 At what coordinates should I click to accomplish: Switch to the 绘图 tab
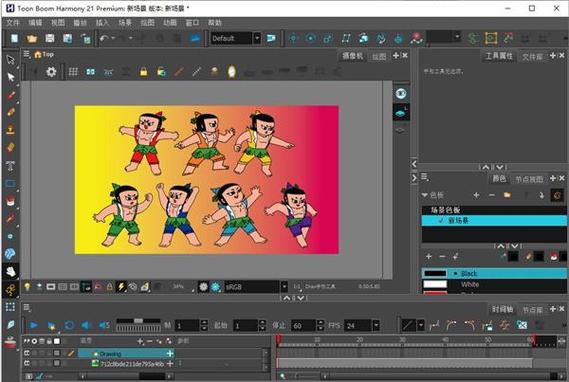coord(379,56)
